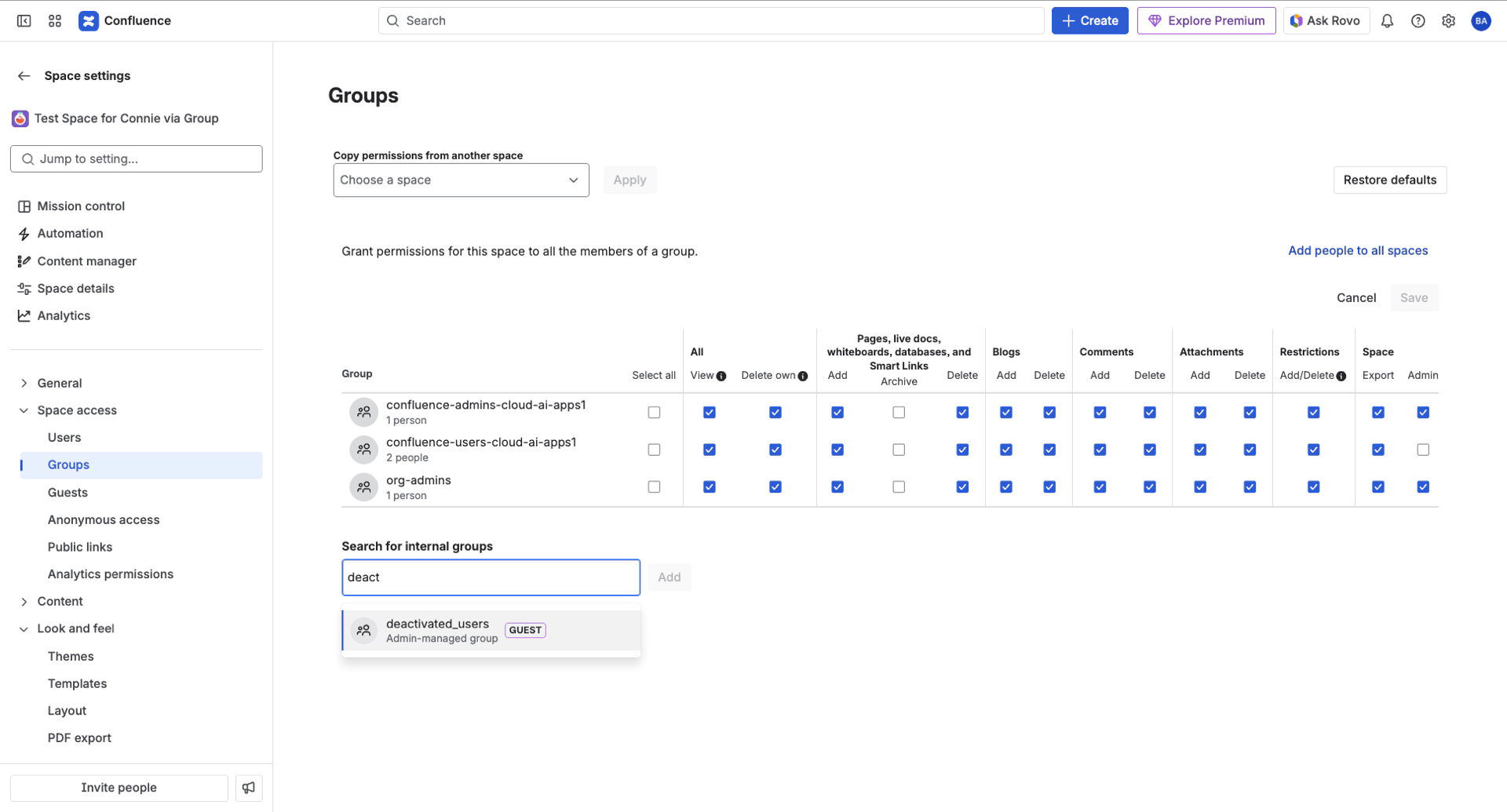Open the Choose a space dropdown
Image resolution: width=1507 pixels, height=812 pixels.
coord(461,180)
